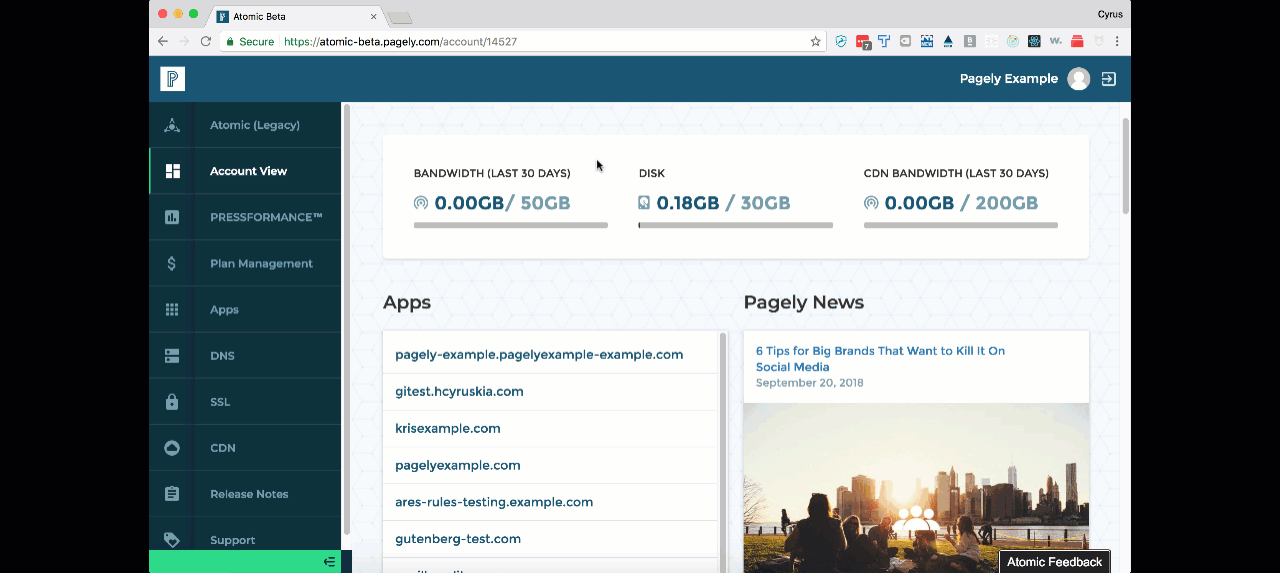The width and height of the screenshot is (1280, 573).
Task: Select the Account View dashboard icon
Action: [172, 171]
